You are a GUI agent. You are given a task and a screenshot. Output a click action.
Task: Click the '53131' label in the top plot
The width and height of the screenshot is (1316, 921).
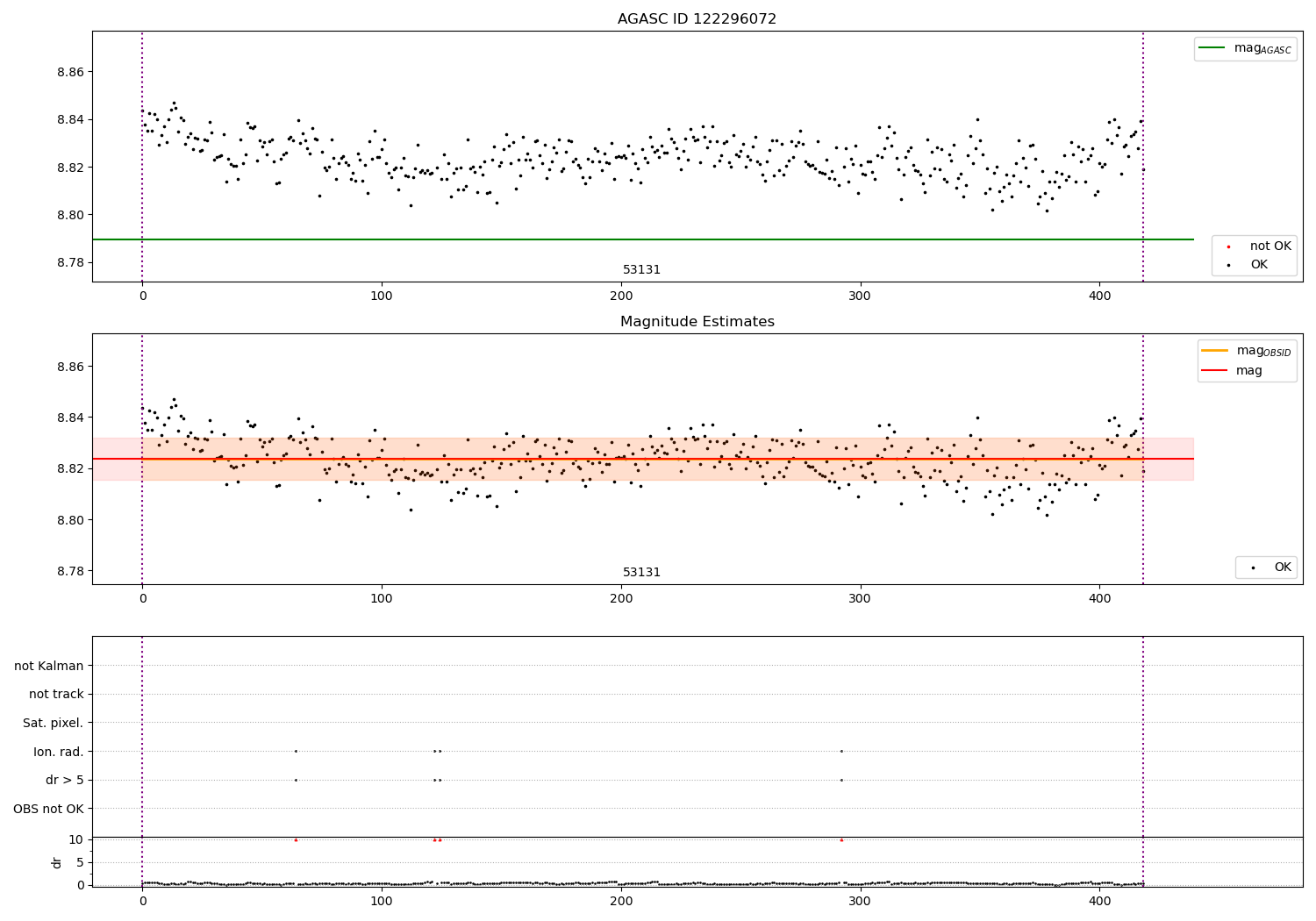(641, 270)
